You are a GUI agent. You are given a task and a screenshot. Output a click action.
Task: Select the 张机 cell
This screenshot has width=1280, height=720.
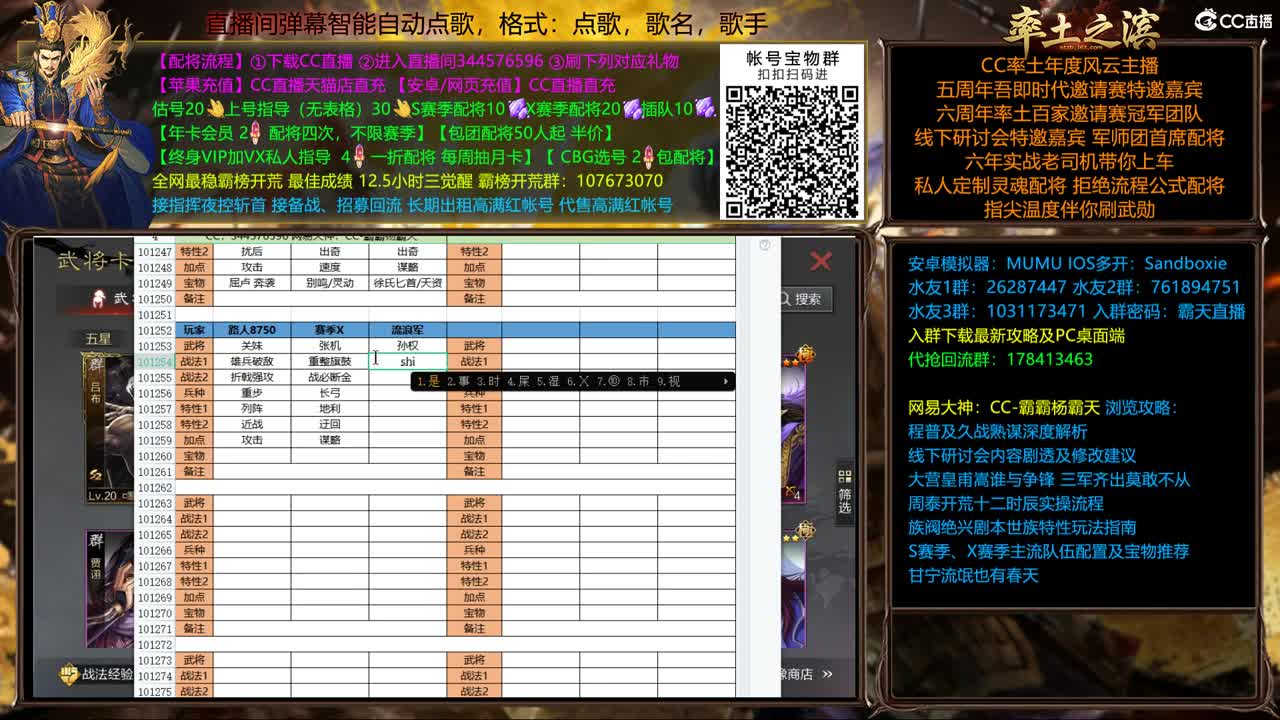(330, 345)
